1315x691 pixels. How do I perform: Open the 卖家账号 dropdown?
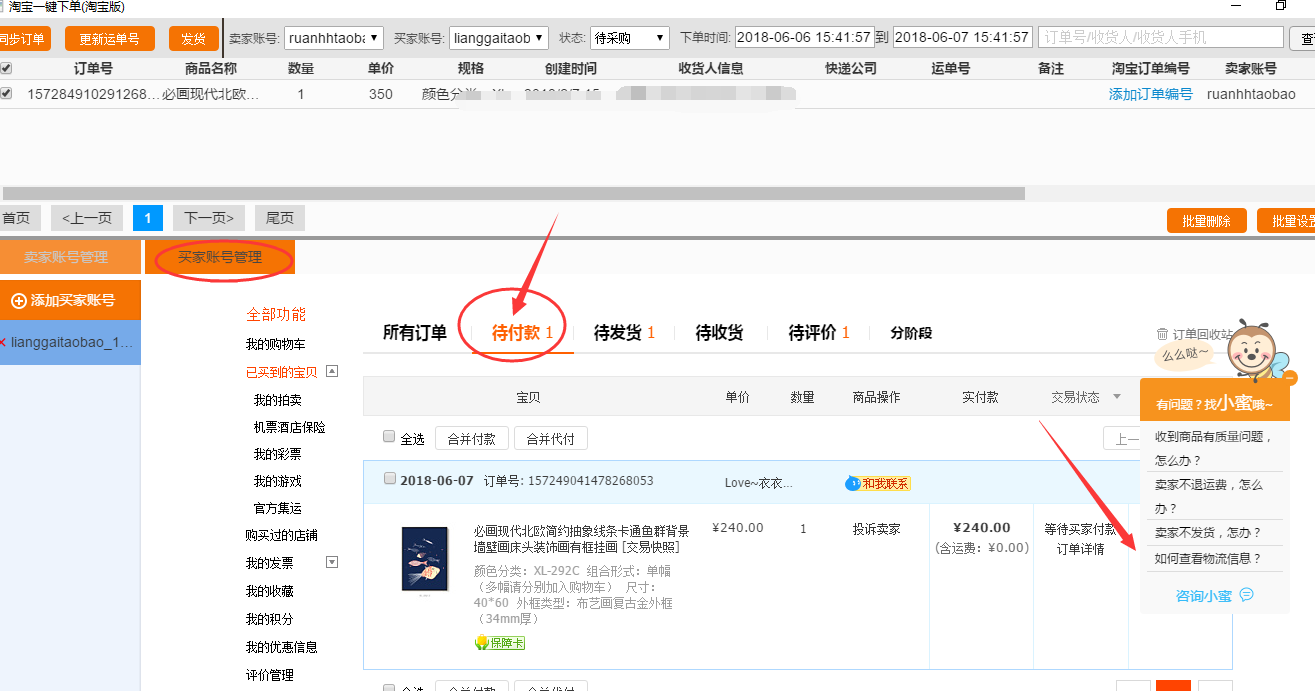(x=334, y=38)
